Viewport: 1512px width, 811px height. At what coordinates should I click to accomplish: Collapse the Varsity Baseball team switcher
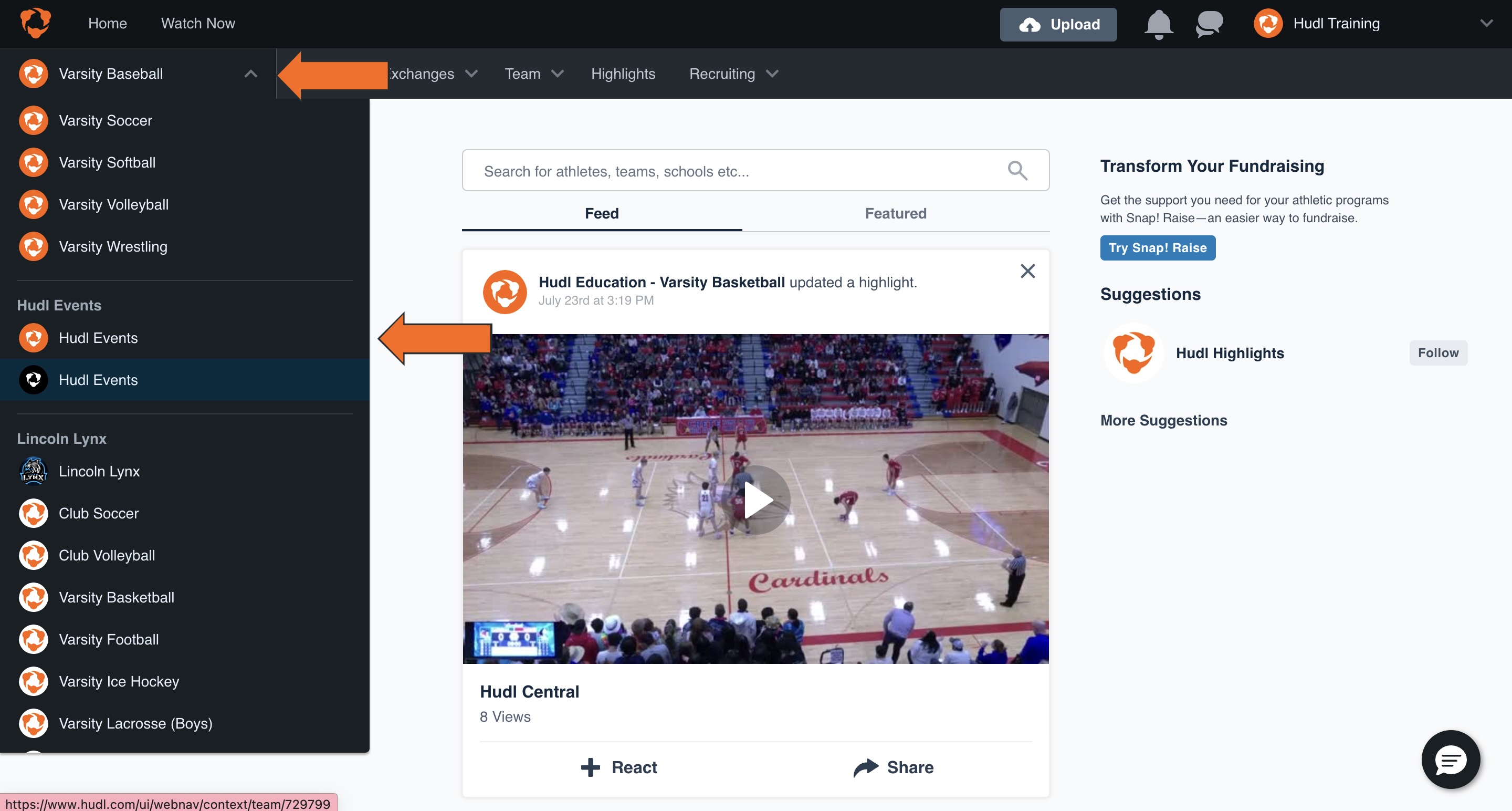pos(250,74)
